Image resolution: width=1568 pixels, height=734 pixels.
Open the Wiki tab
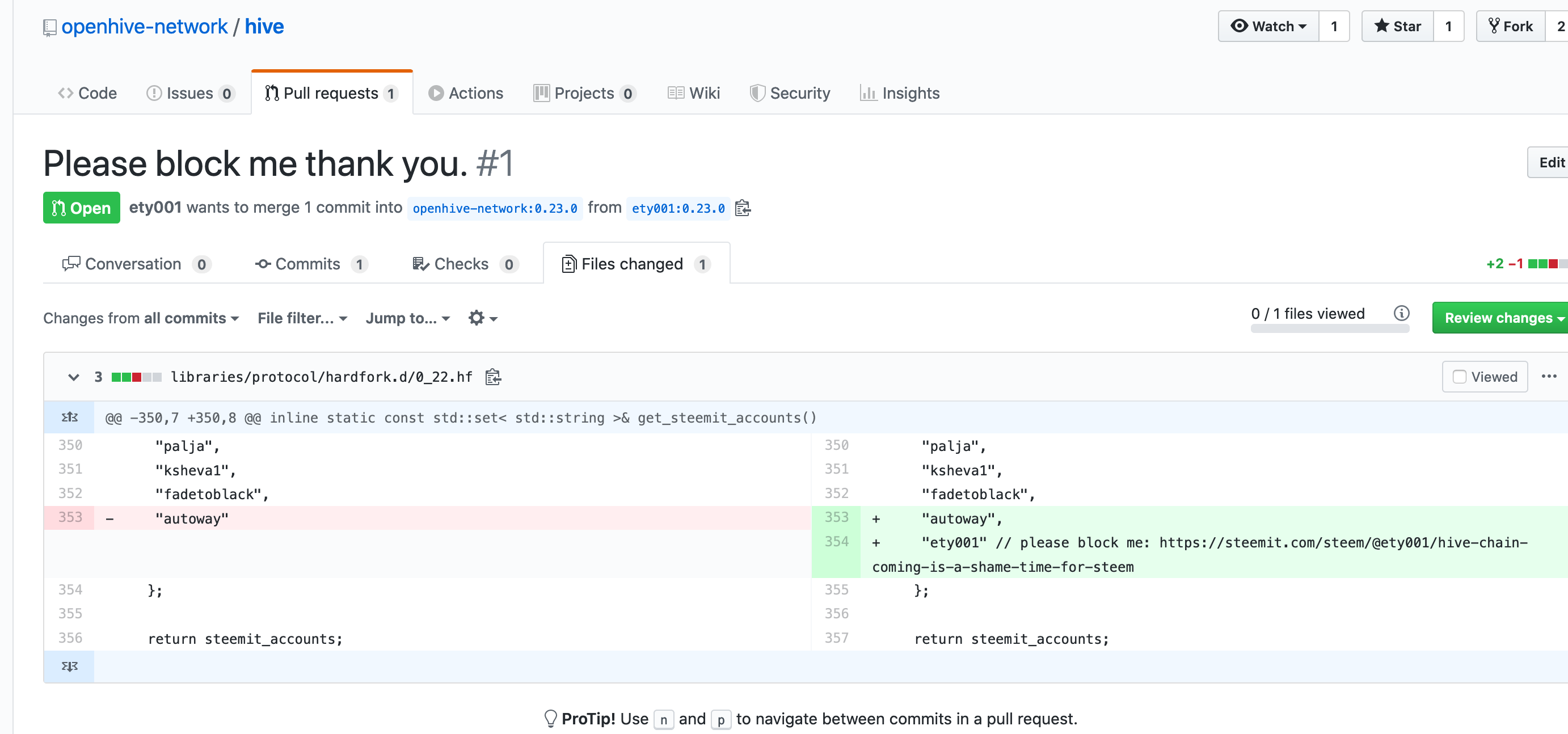(693, 93)
